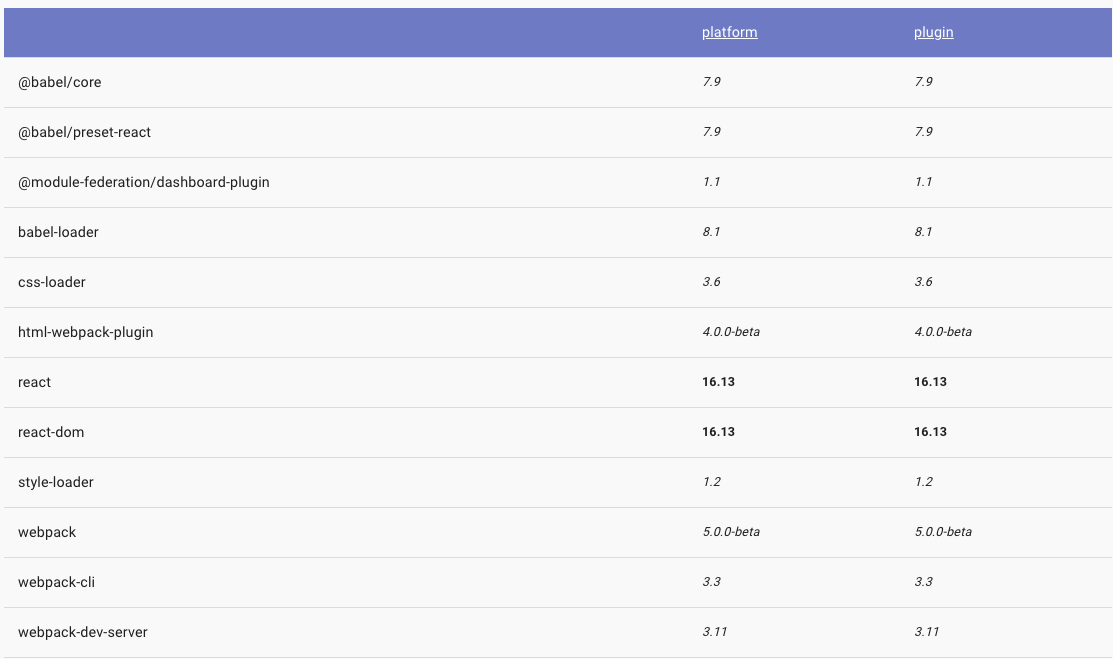Click plugin version 3.3 for webpack-cli

tap(923, 582)
